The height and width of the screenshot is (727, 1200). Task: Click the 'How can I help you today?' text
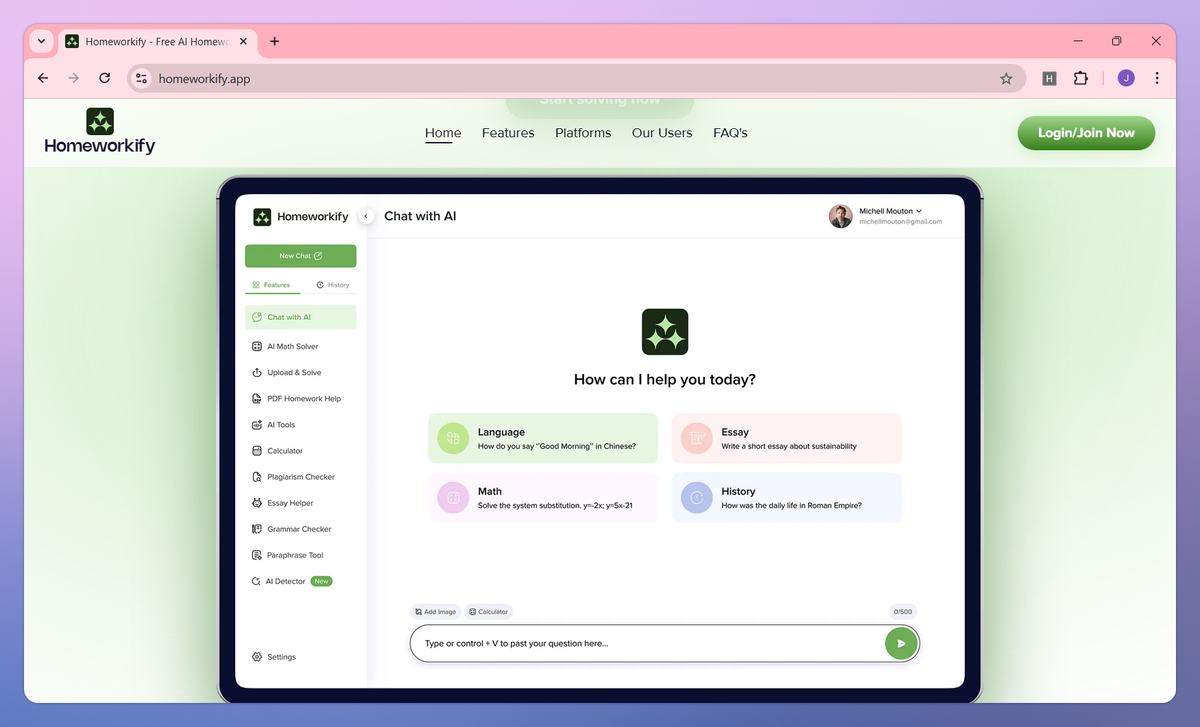tap(665, 380)
